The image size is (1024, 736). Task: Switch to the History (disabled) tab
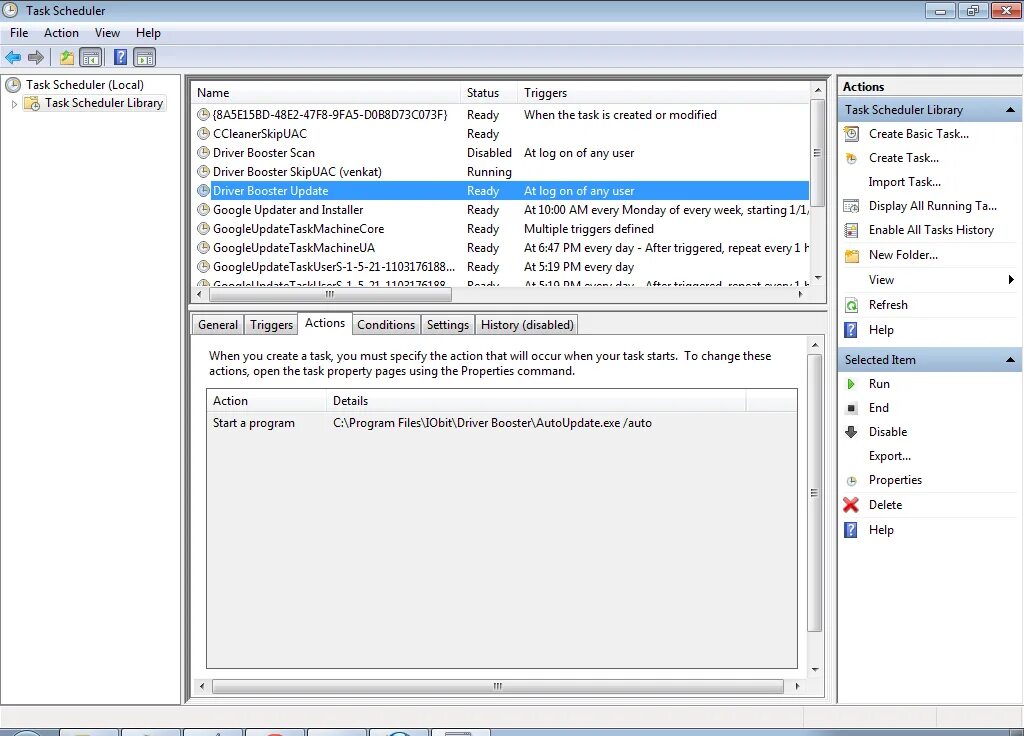point(527,325)
